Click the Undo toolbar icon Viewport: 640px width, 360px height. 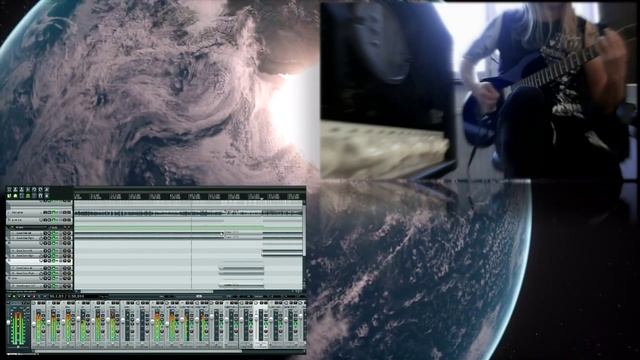[x=34, y=189]
